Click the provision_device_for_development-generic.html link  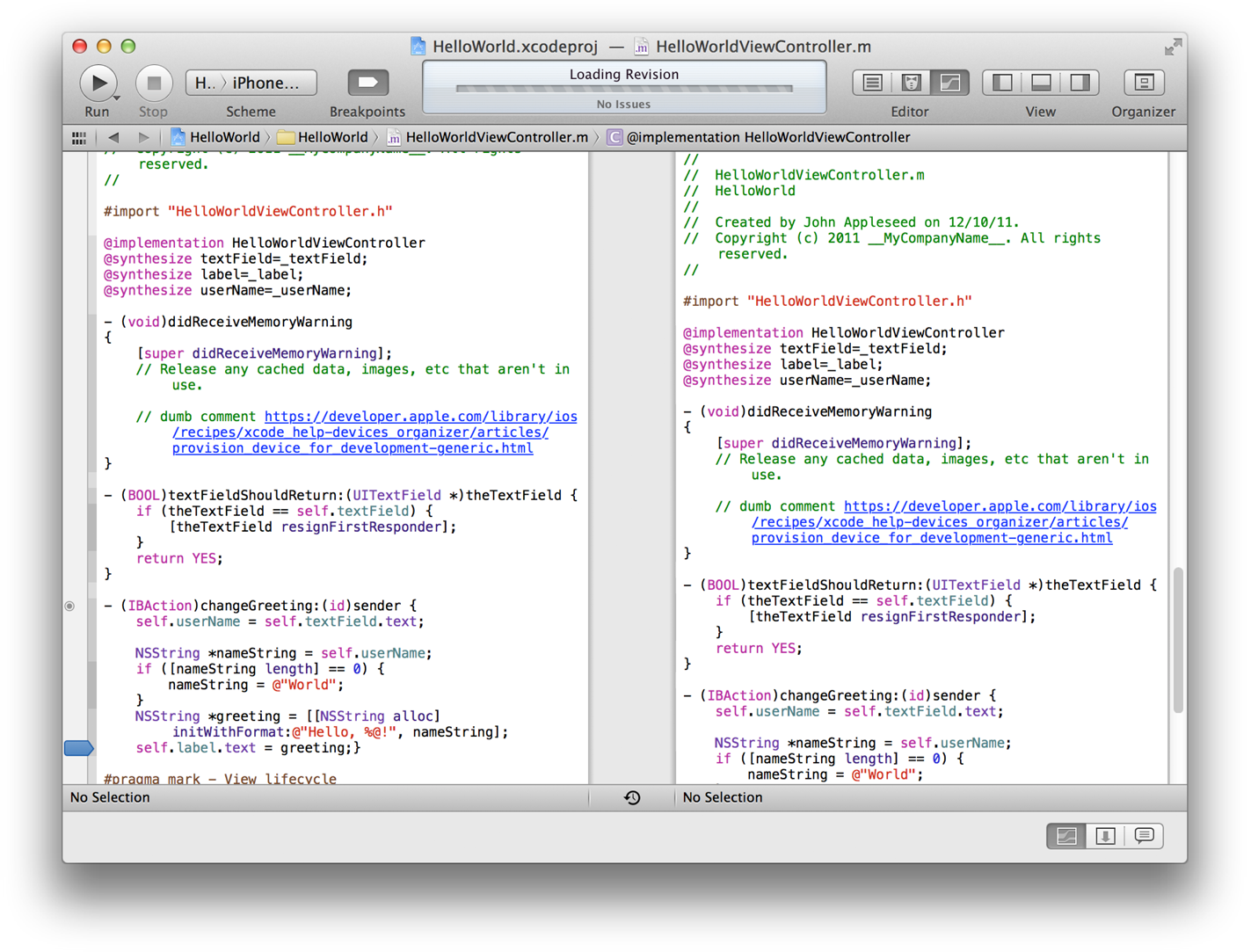(352, 447)
